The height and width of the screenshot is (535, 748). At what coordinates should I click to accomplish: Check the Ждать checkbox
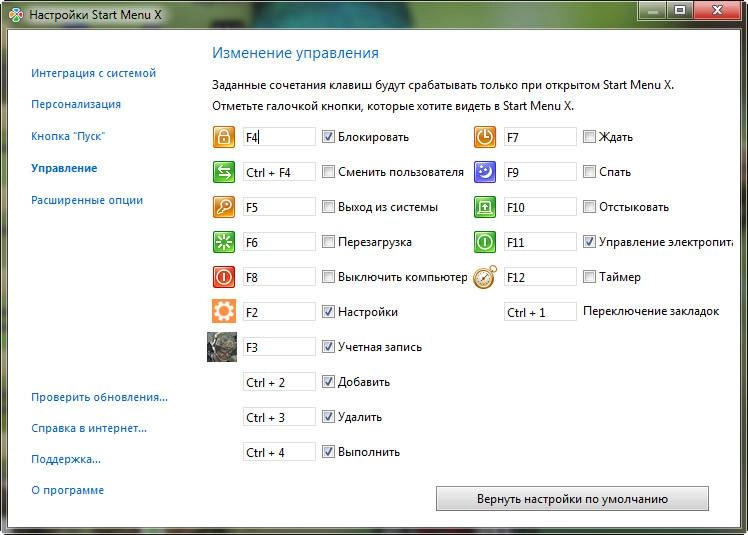[x=590, y=136]
